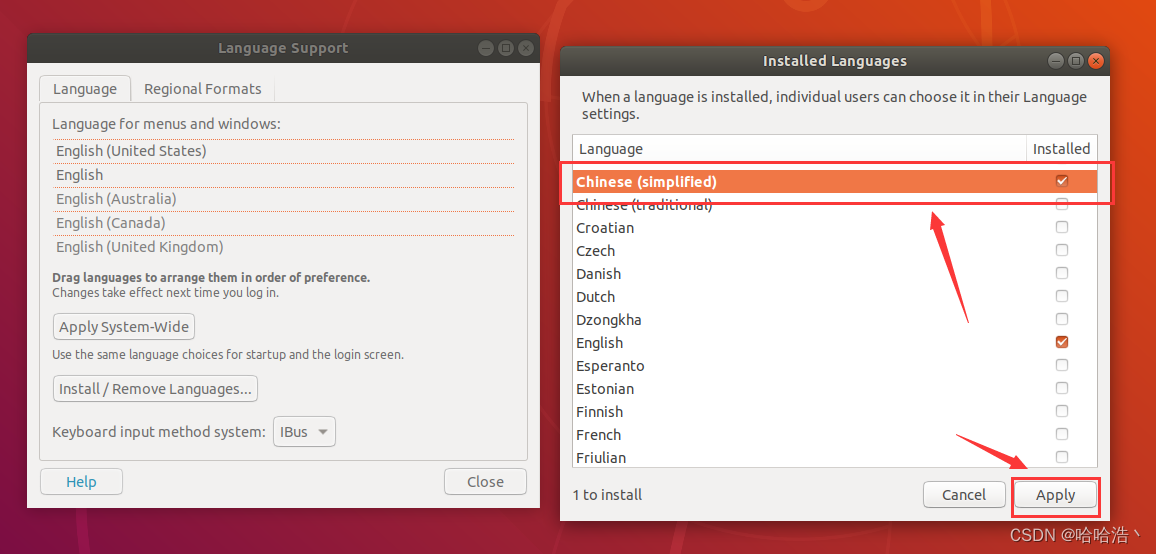The height and width of the screenshot is (554, 1156).
Task: Select the French language row
Action: click(835, 434)
